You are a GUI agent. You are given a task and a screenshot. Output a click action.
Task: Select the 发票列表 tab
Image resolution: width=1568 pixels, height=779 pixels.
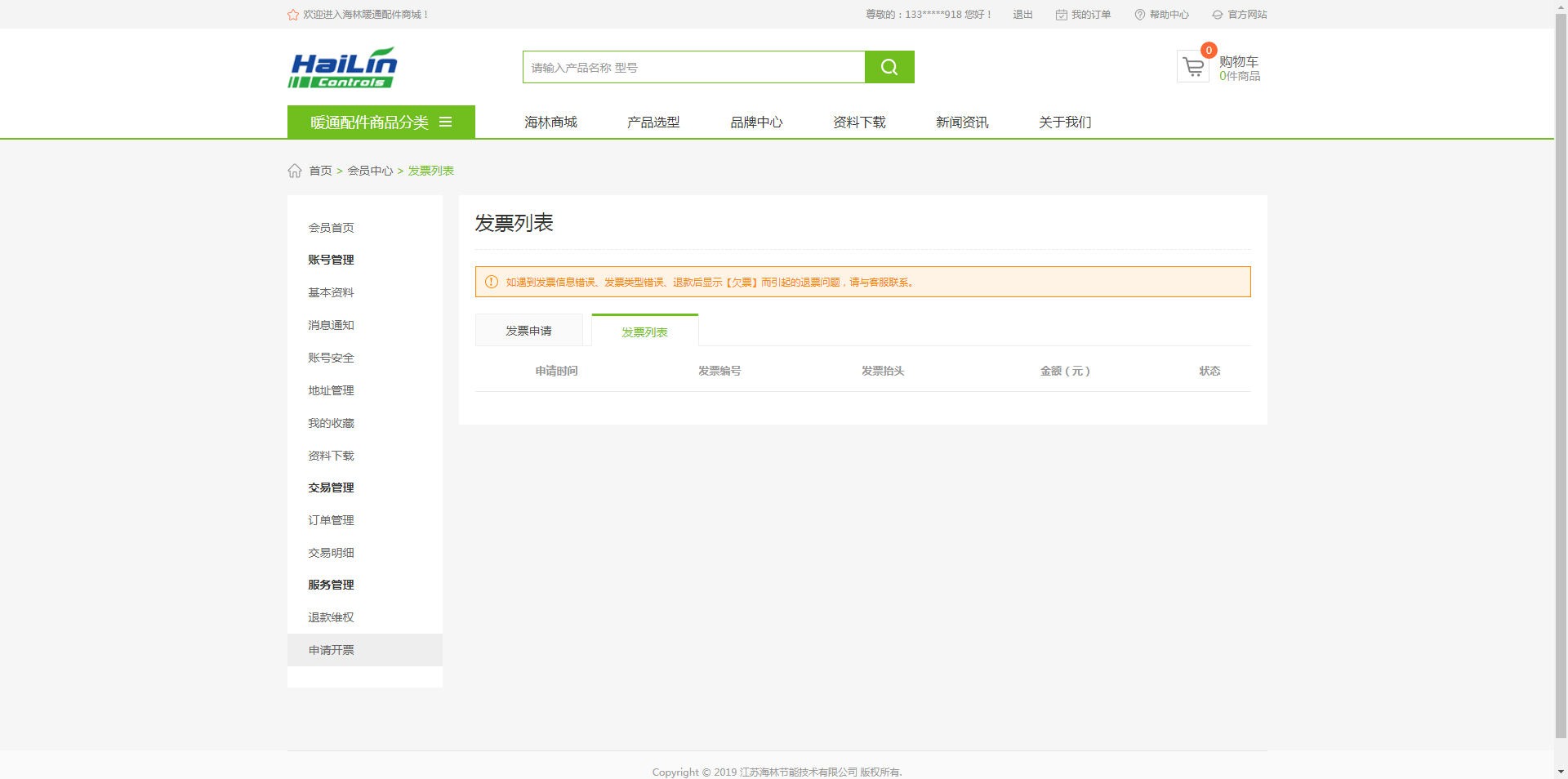[x=645, y=331]
